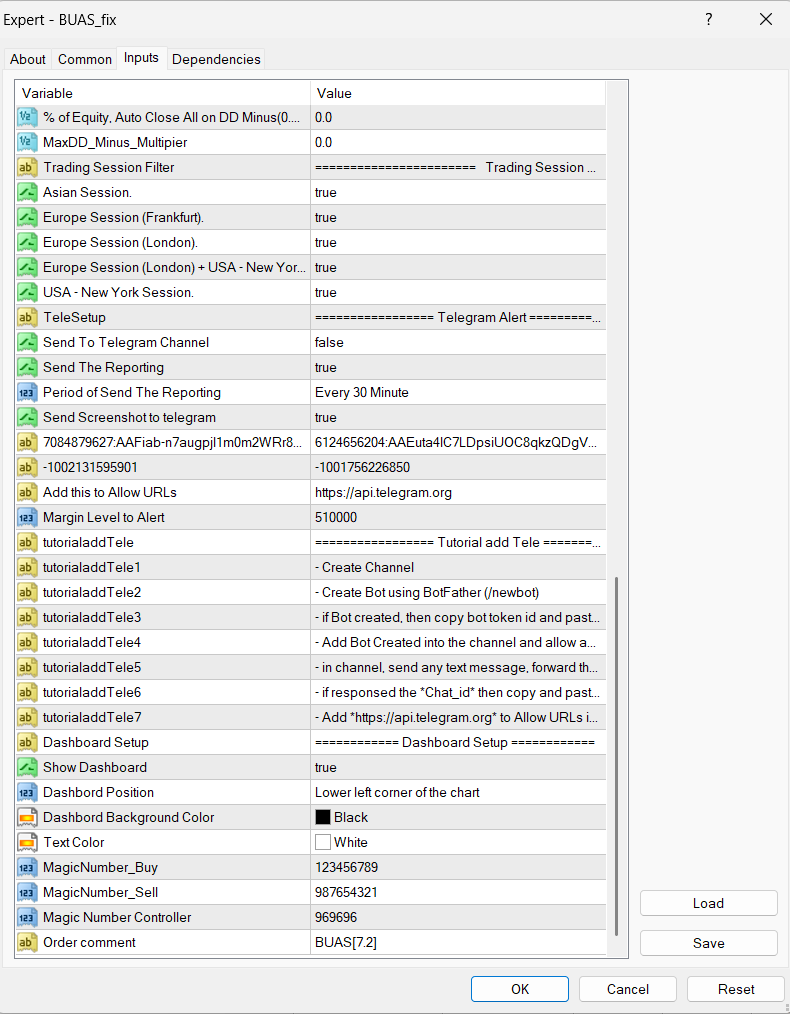Click the Dashbord Background Color icon
This screenshot has width=790, height=1014.
[x=28, y=817]
